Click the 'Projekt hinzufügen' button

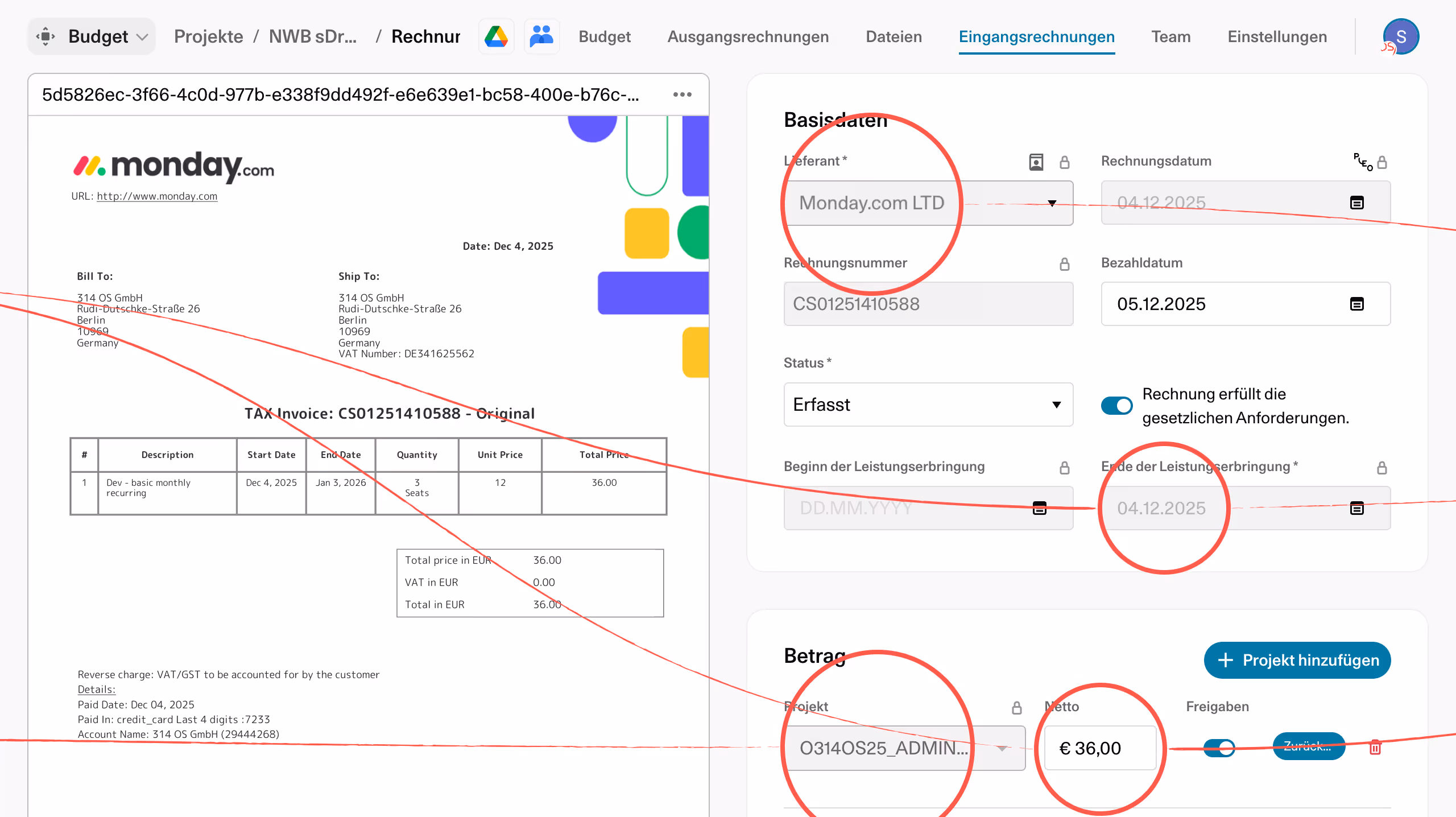tap(1297, 660)
